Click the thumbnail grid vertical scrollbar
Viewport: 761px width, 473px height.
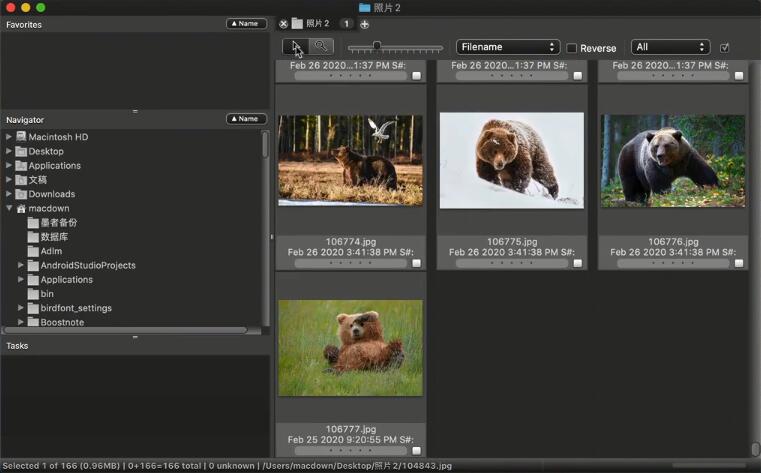tap(755, 448)
